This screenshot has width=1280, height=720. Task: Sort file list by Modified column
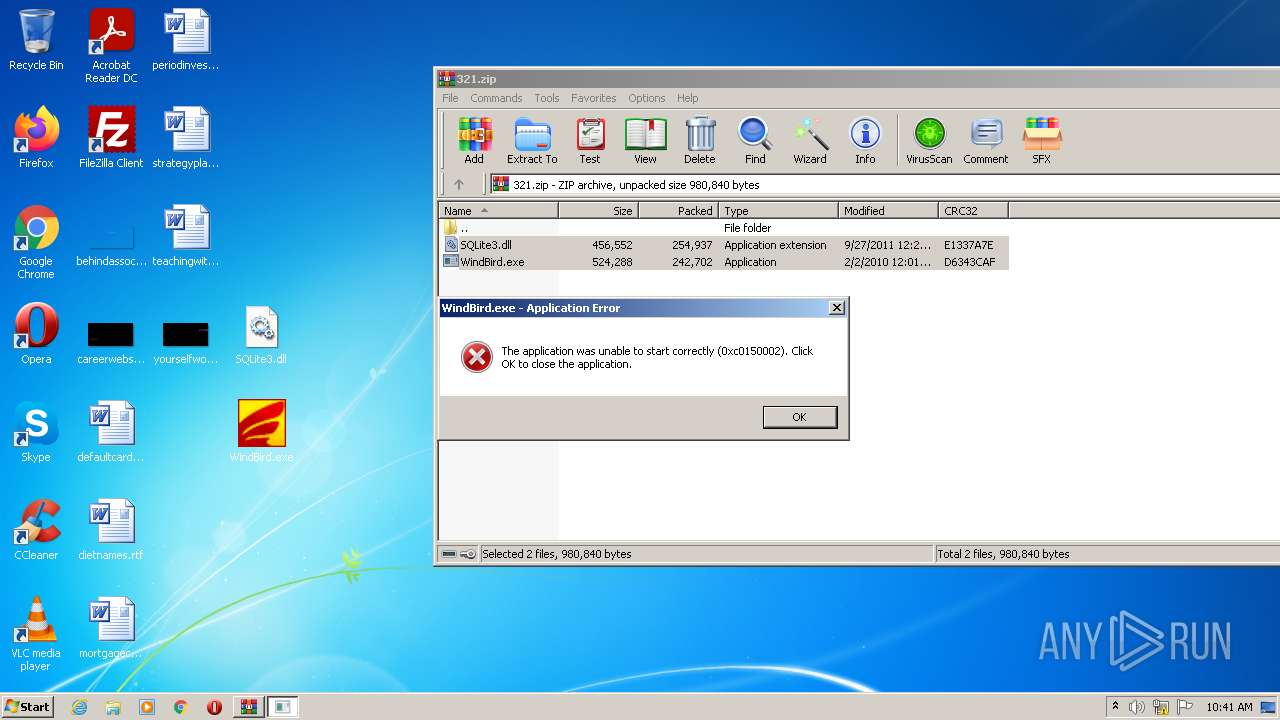pos(888,211)
